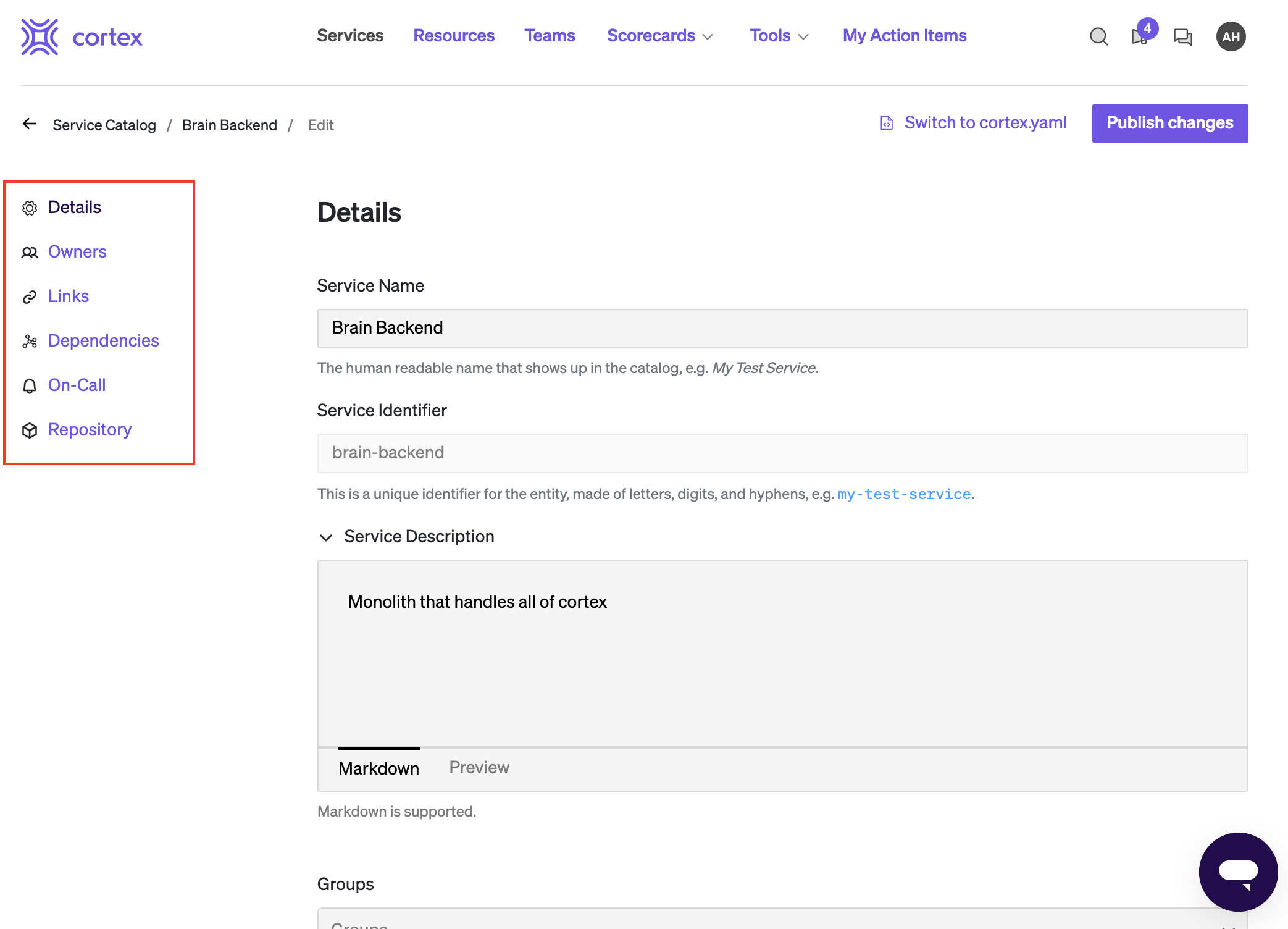
Task: Click the Edit breadcrumb text
Action: 321,125
